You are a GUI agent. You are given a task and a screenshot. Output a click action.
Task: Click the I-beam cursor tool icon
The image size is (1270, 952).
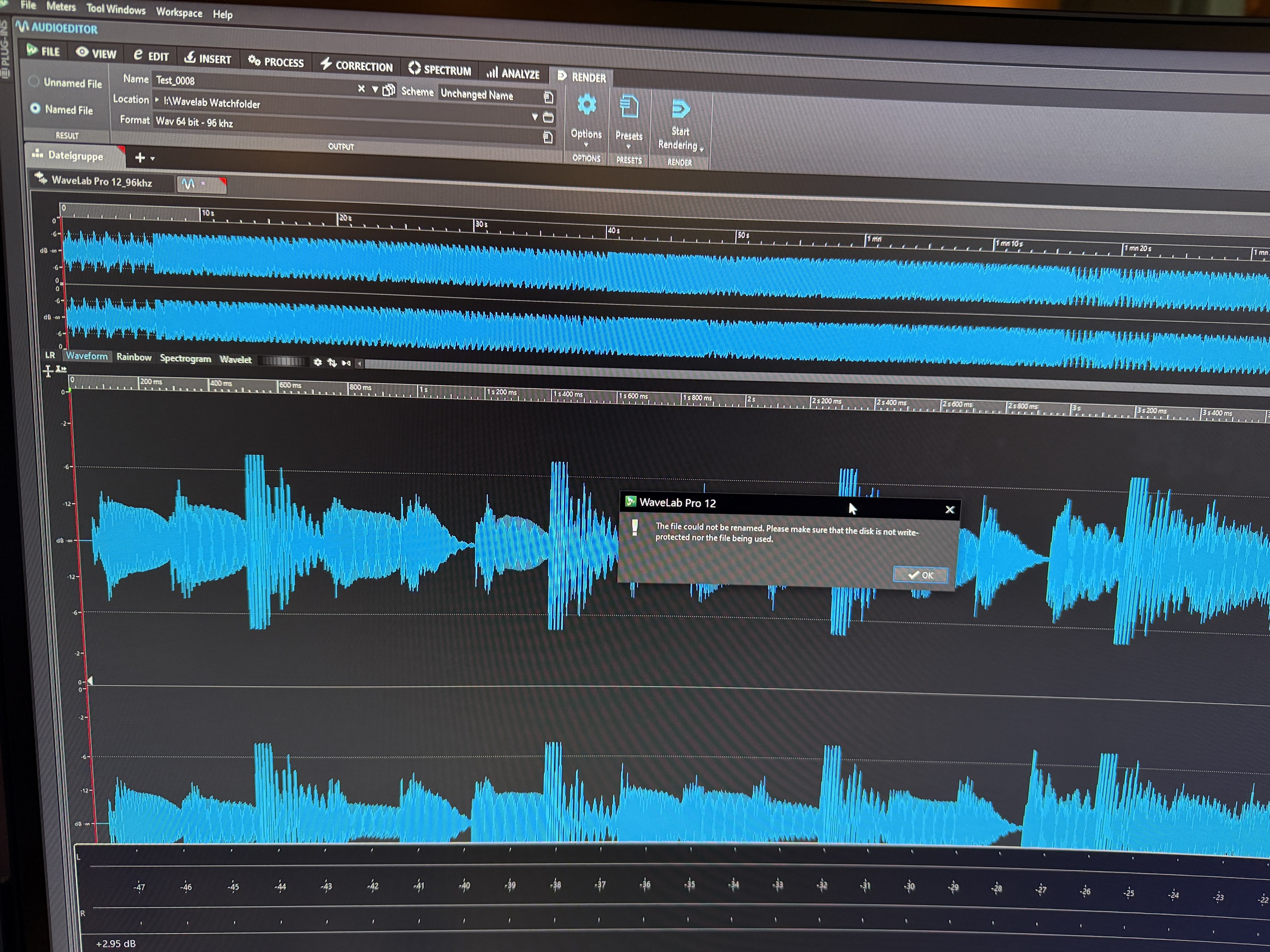pyautogui.click(x=48, y=372)
